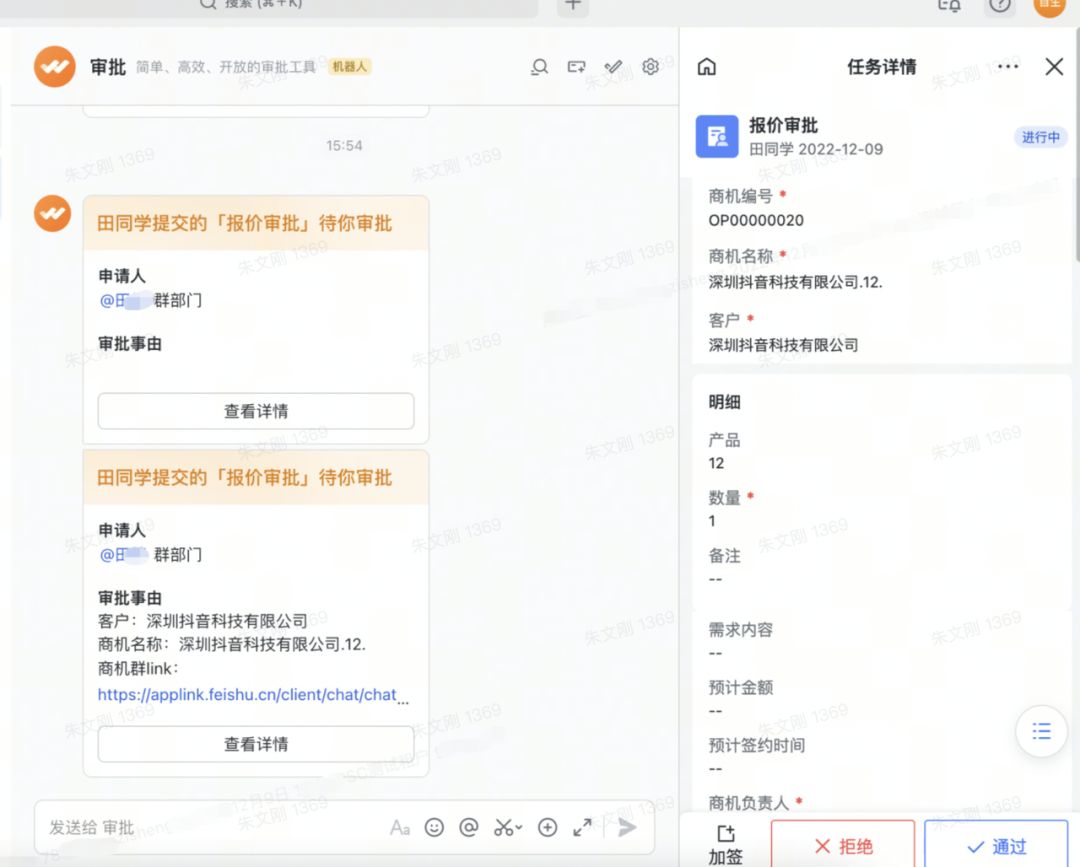Screen dimensions: 1080x867
Task: Open the search chat history icon
Action: [x=539, y=67]
